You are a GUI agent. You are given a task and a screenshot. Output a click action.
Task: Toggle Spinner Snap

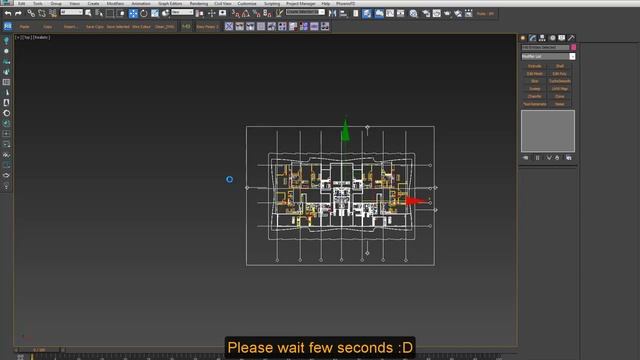(267, 13)
